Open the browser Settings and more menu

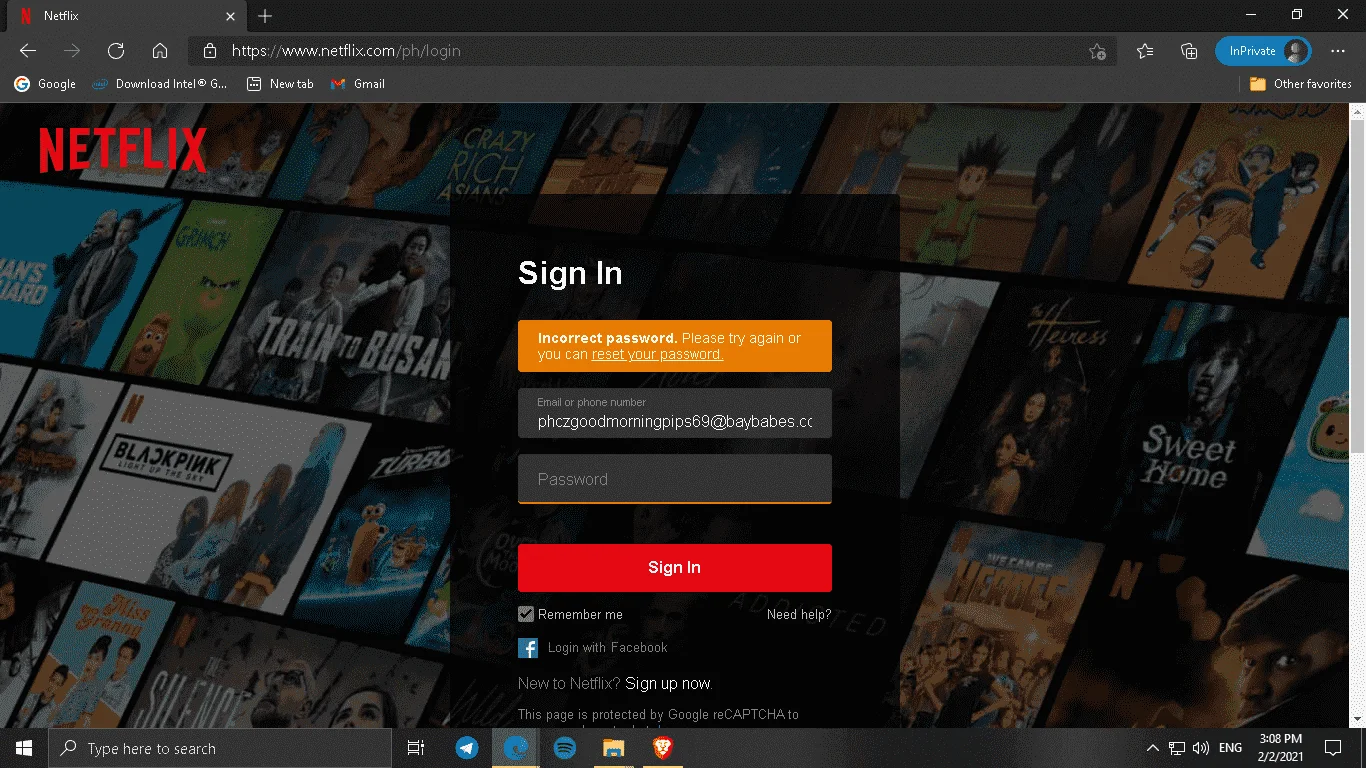click(x=1338, y=51)
